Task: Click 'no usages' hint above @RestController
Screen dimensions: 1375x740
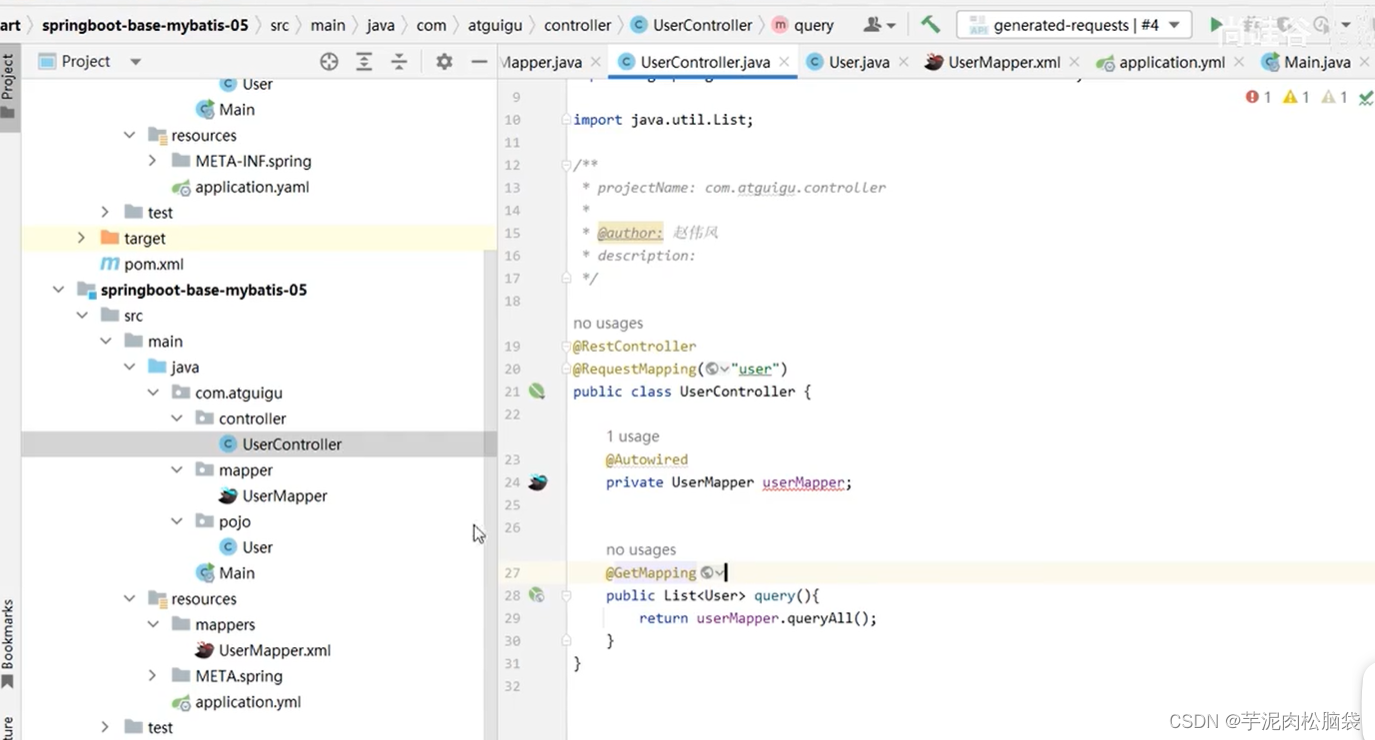Action: pyautogui.click(x=608, y=323)
